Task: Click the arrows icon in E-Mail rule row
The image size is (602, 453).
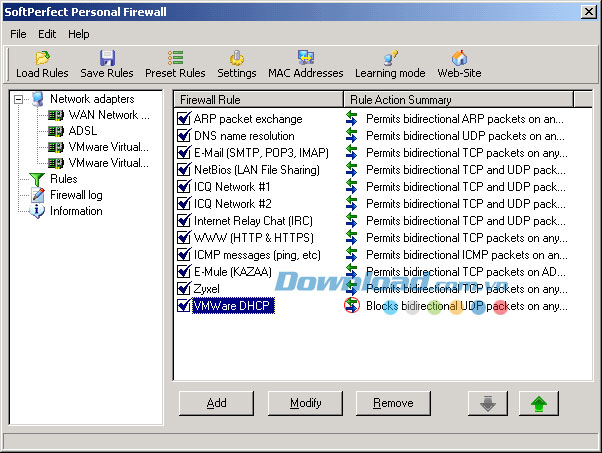Action: (351, 152)
